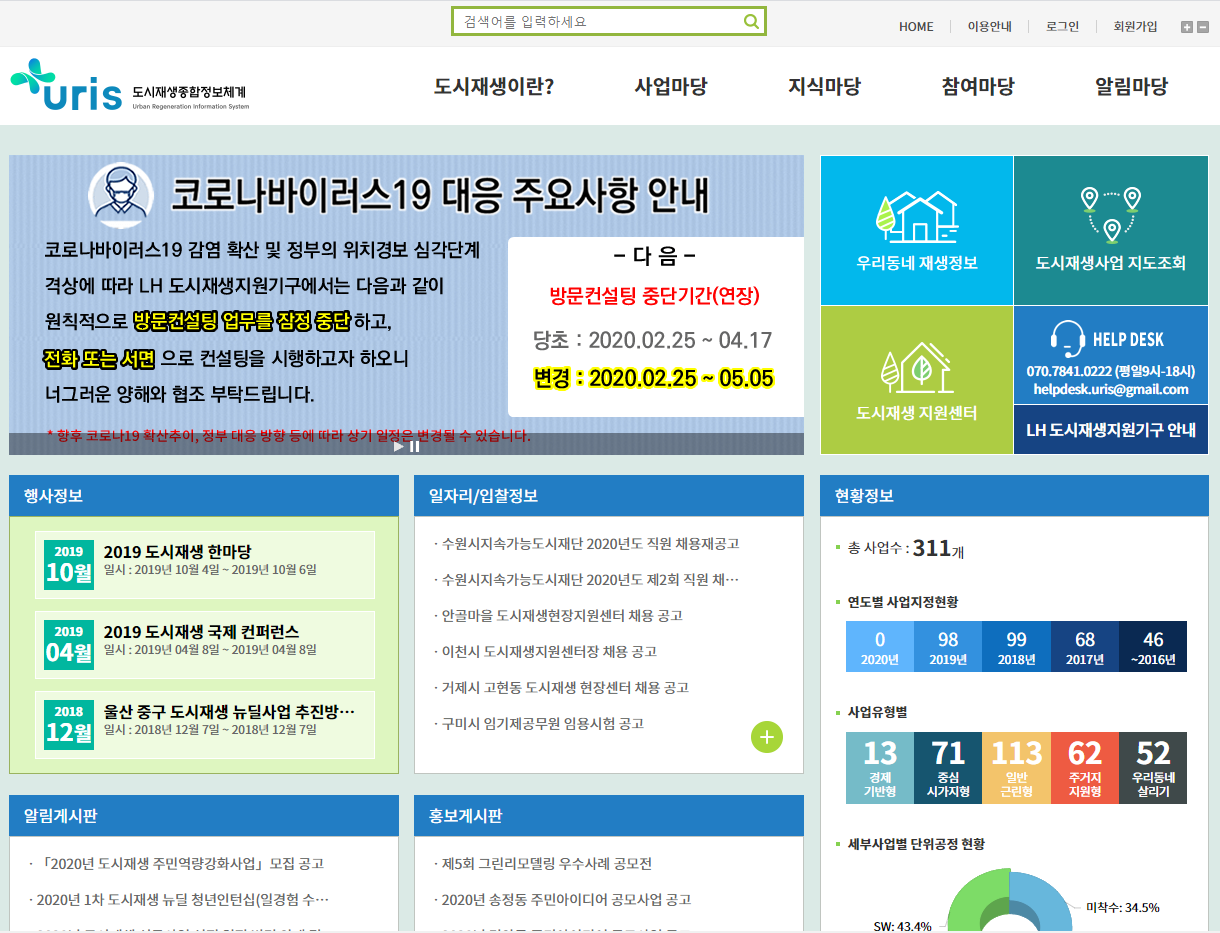The height and width of the screenshot is (933, 1220).
Task: Click the 경제기반형 box showing 13
Action: pyautogui.click(x=880, y=768)
